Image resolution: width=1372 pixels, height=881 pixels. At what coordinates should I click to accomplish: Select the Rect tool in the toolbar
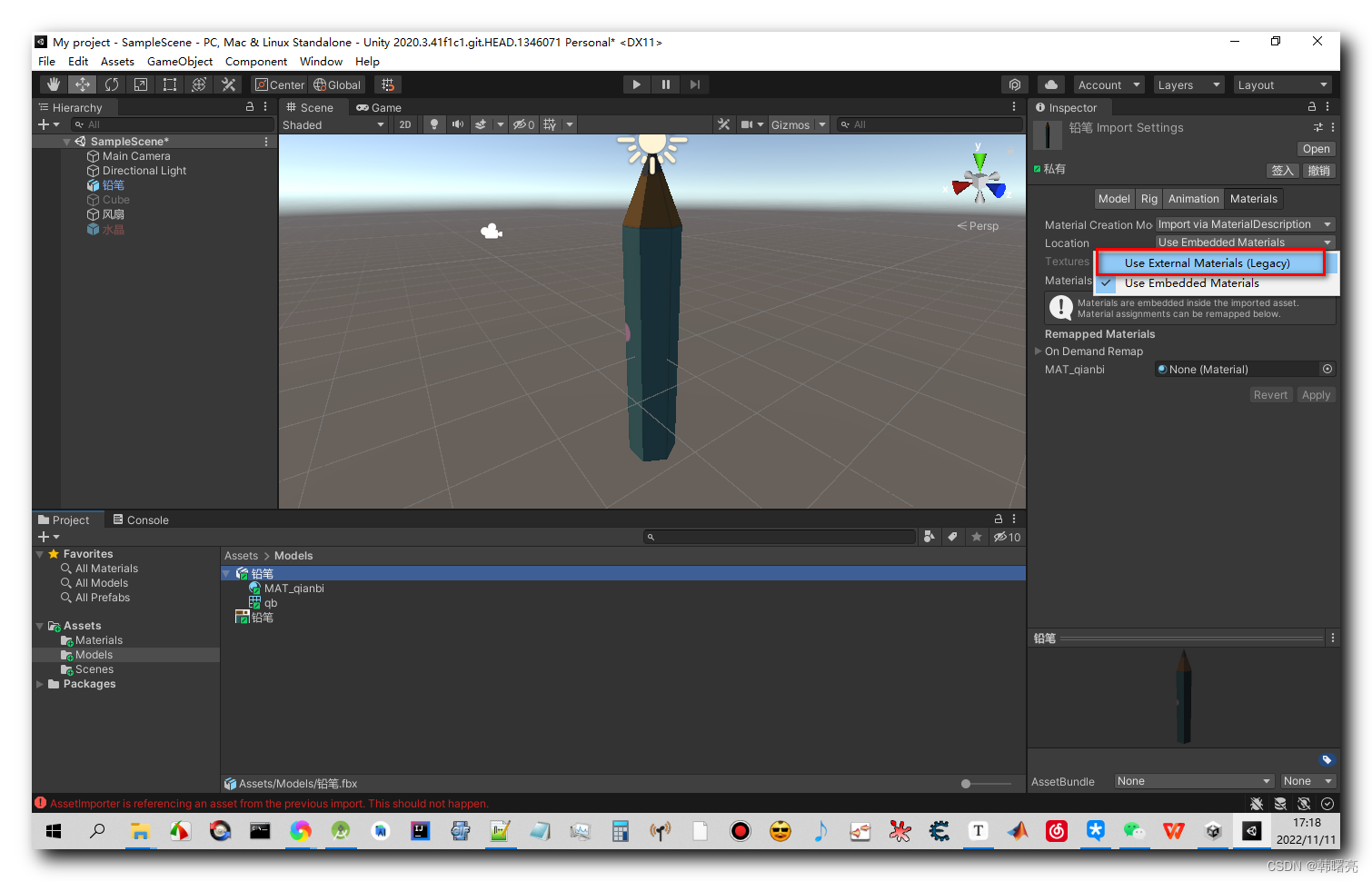pos(170,84)
